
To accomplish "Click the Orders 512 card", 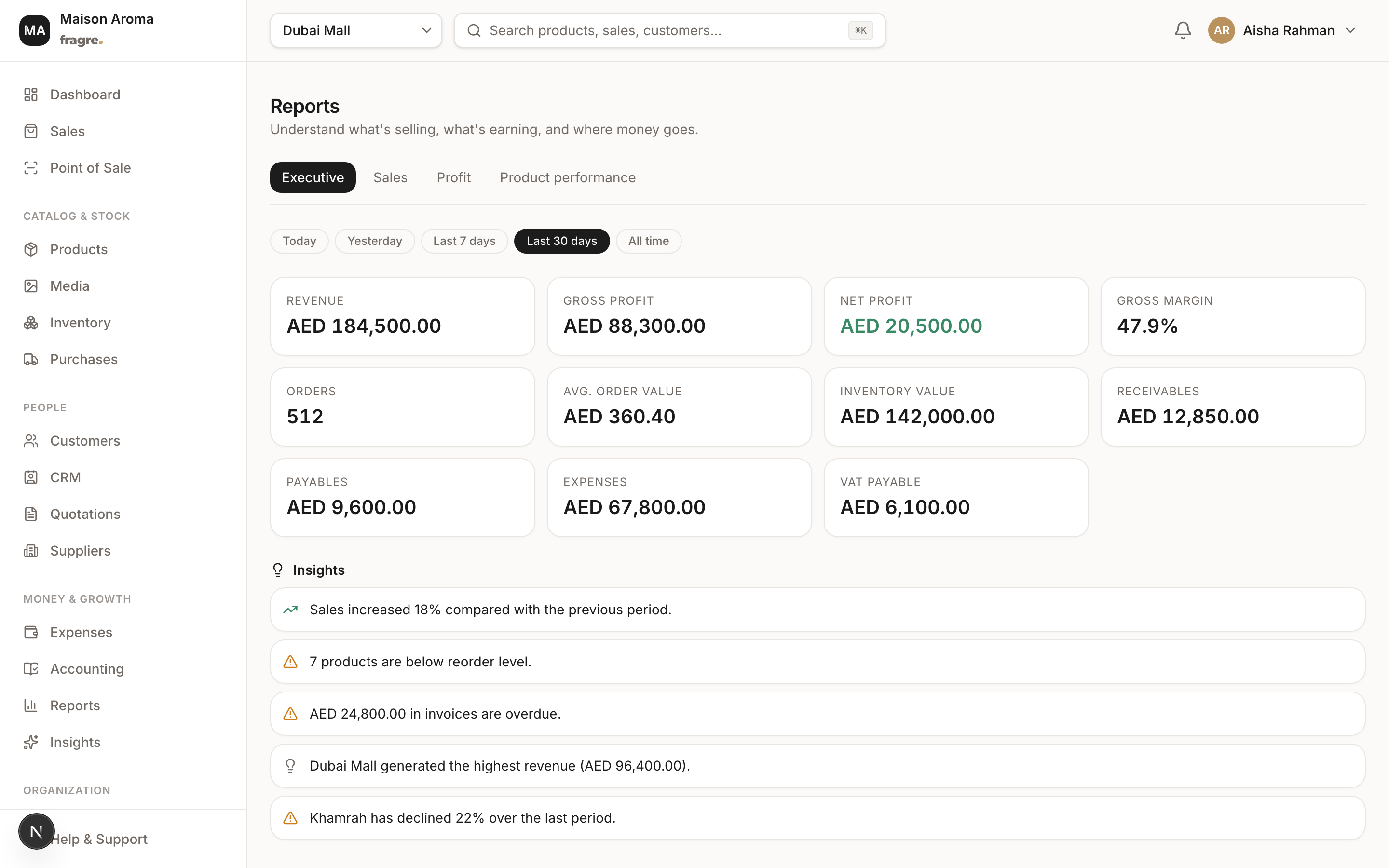I will tap(402, 407).
